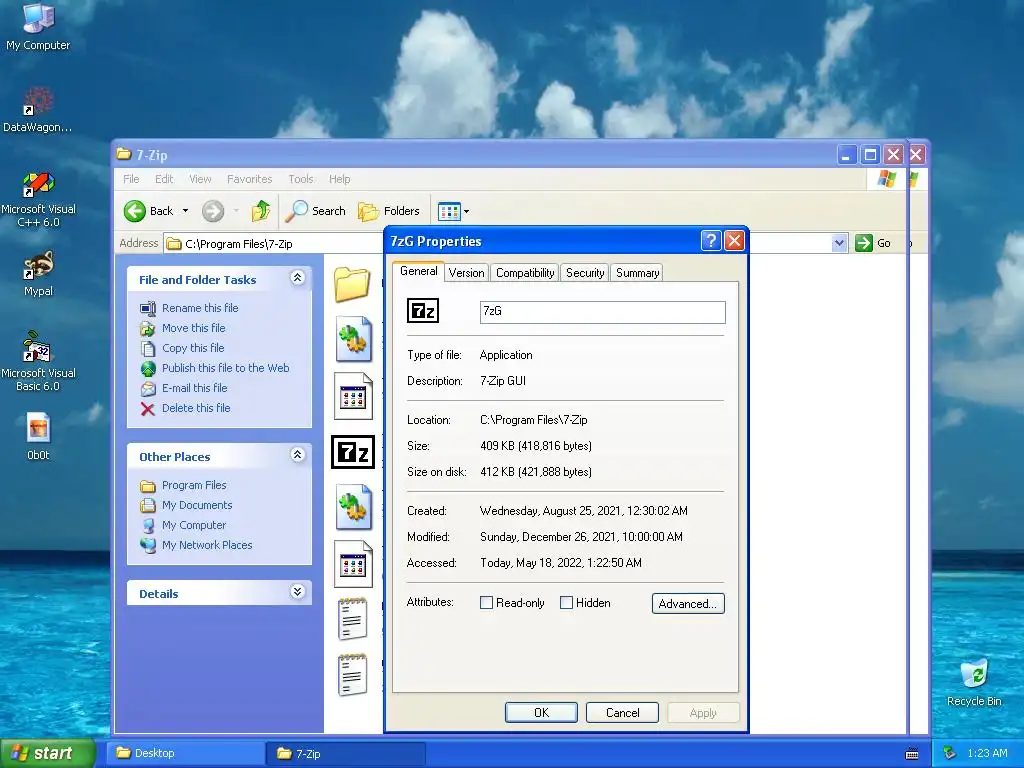Select the General tab
1024x768 pixels.
coord(419,271)
